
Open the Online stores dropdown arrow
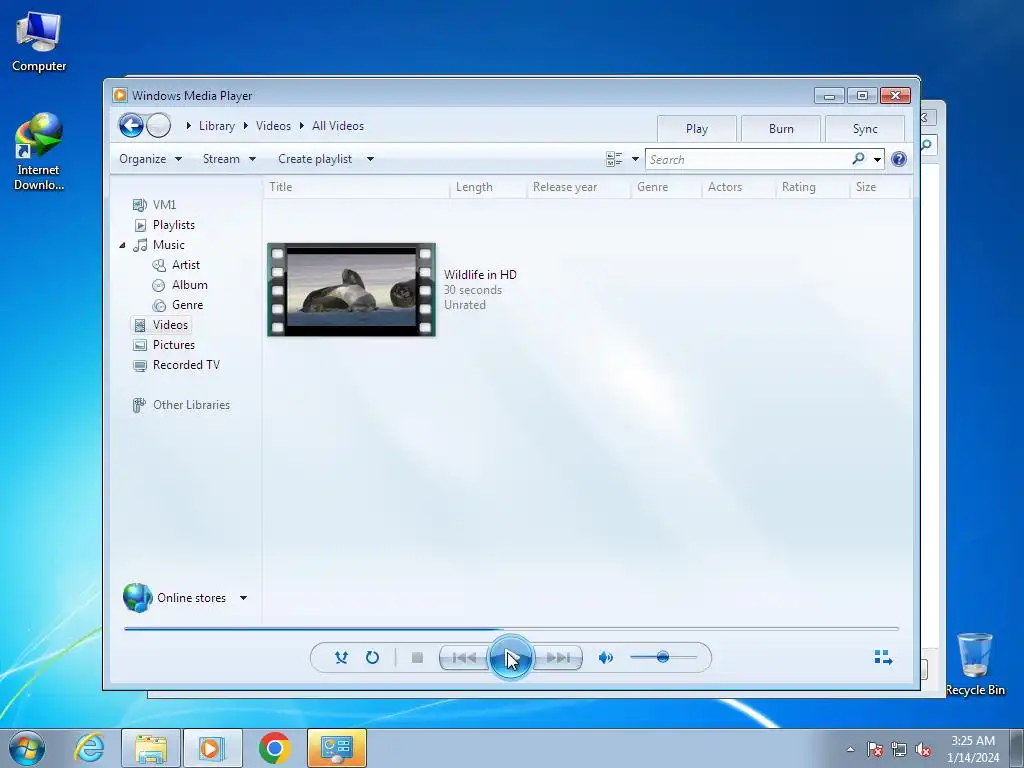click(x=243, y=598)
